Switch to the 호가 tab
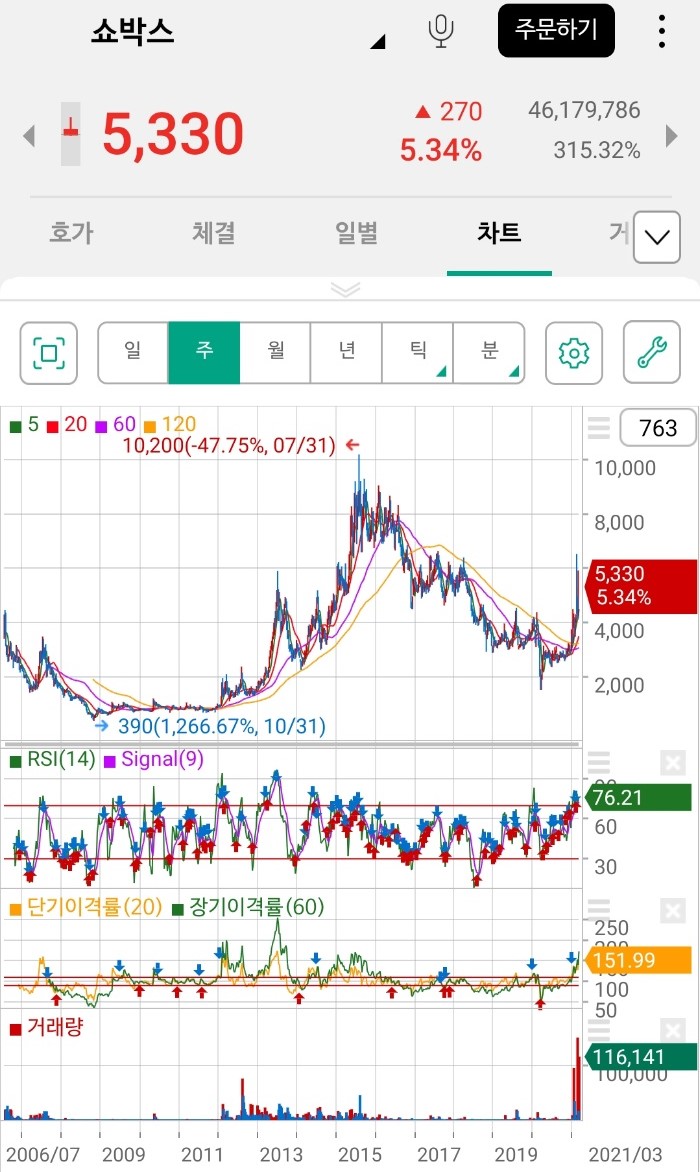700x1172 pixels. tap(72, 232)
